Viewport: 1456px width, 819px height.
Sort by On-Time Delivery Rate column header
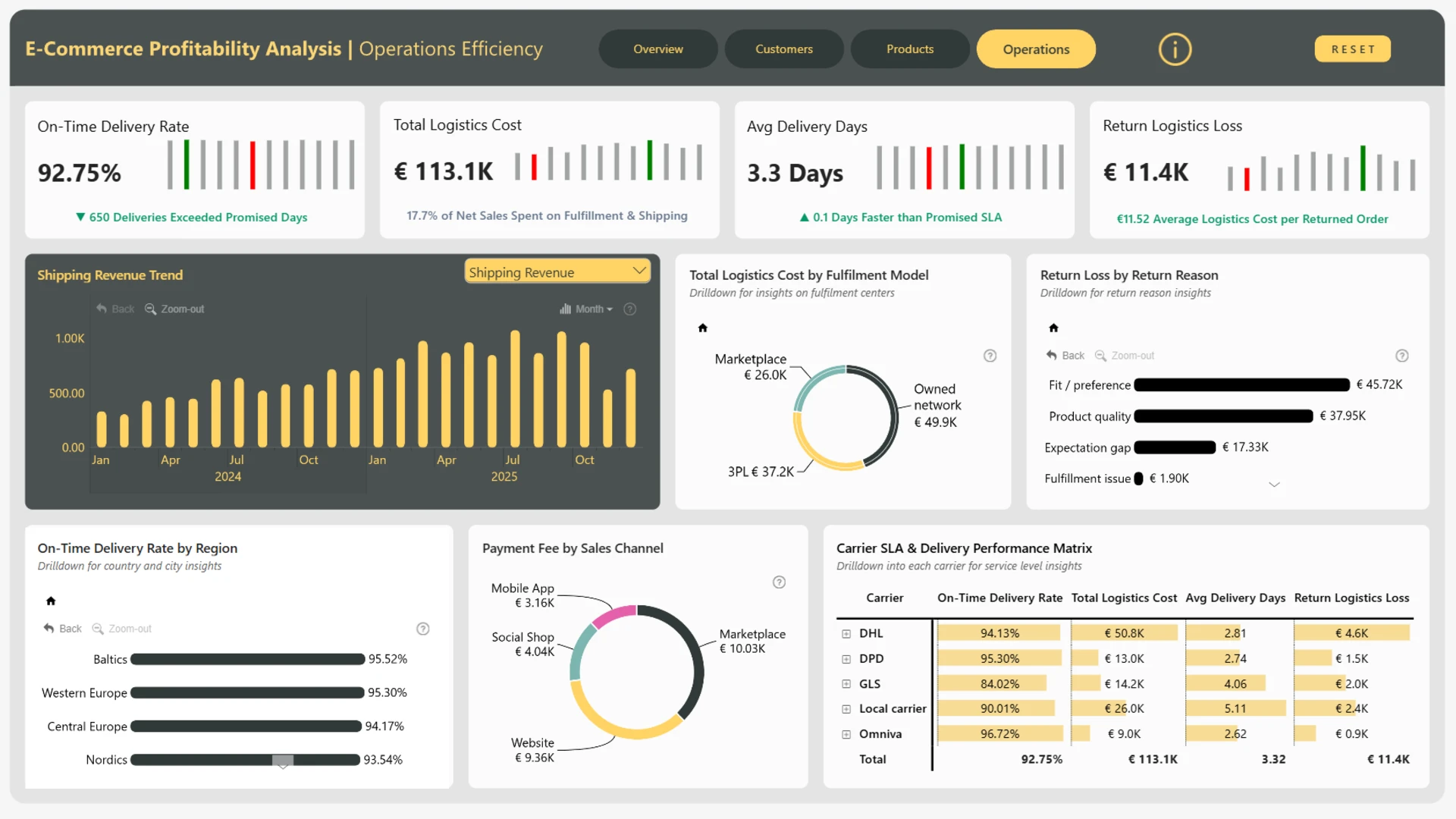point(999,598)
